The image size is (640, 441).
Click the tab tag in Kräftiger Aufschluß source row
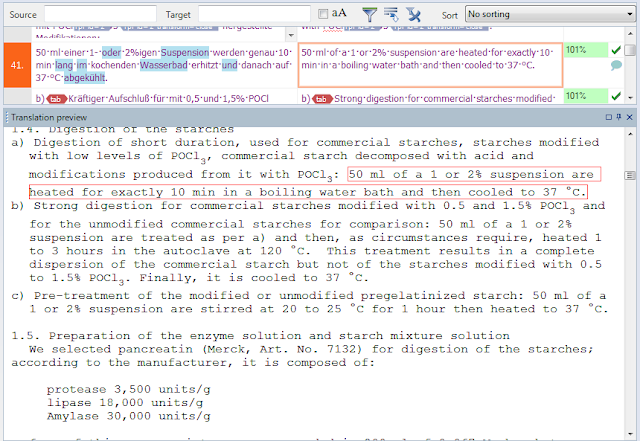(x=56, y=99)
